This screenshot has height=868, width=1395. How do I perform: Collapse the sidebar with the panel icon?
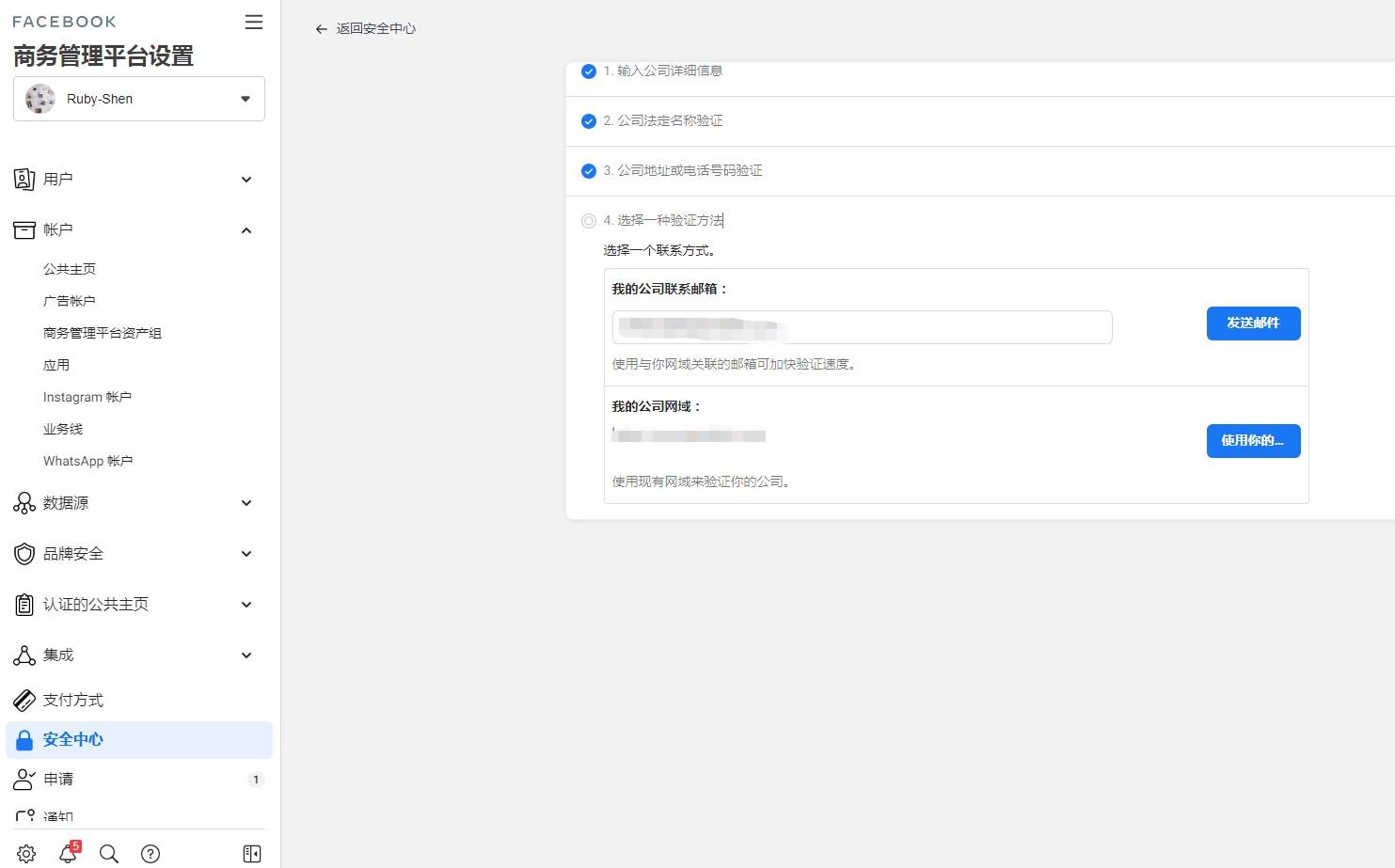[251, 854]
